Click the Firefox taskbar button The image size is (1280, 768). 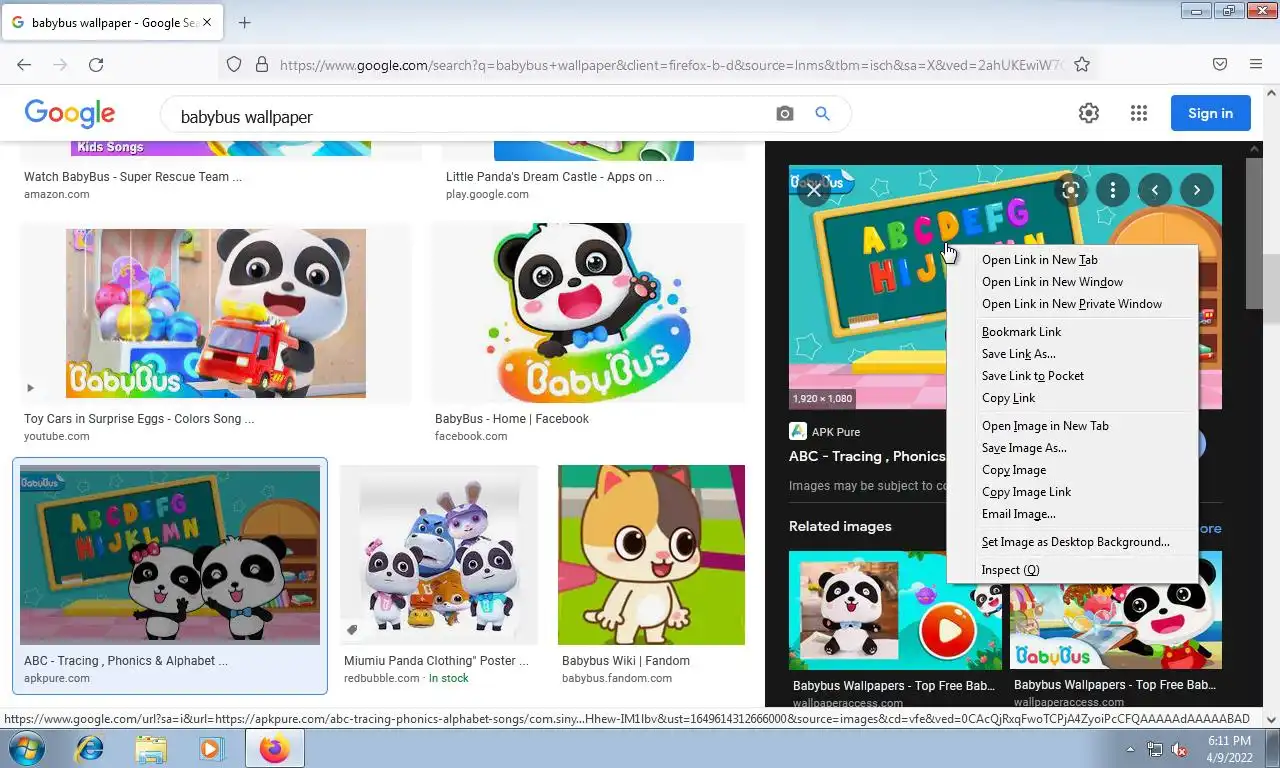[274, 748]
